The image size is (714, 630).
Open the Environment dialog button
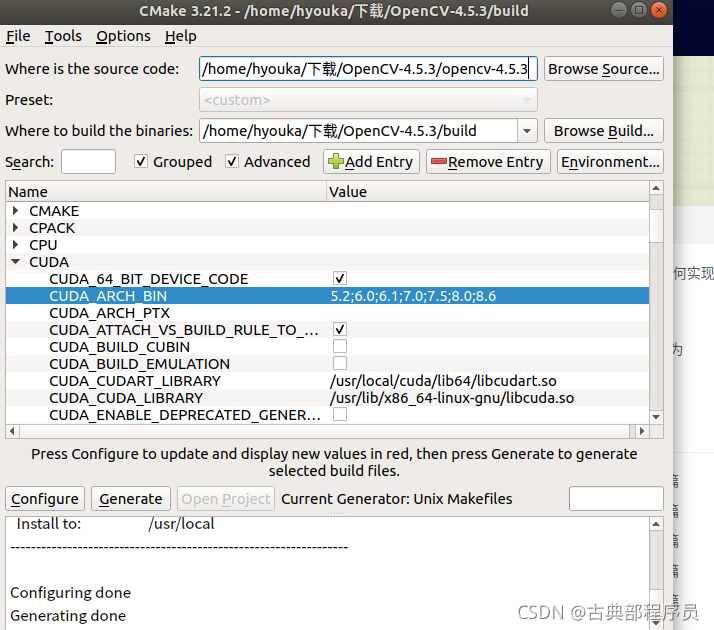610,162
